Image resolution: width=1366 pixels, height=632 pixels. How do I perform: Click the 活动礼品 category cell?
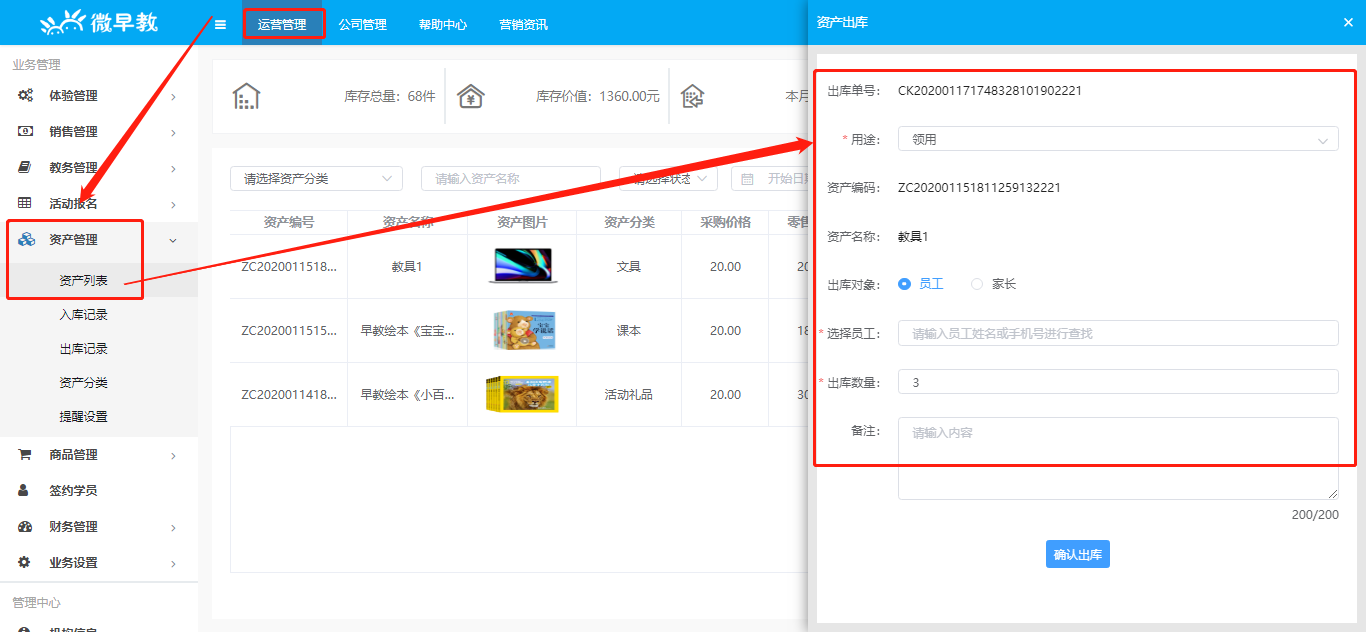(x=629, y=395)
